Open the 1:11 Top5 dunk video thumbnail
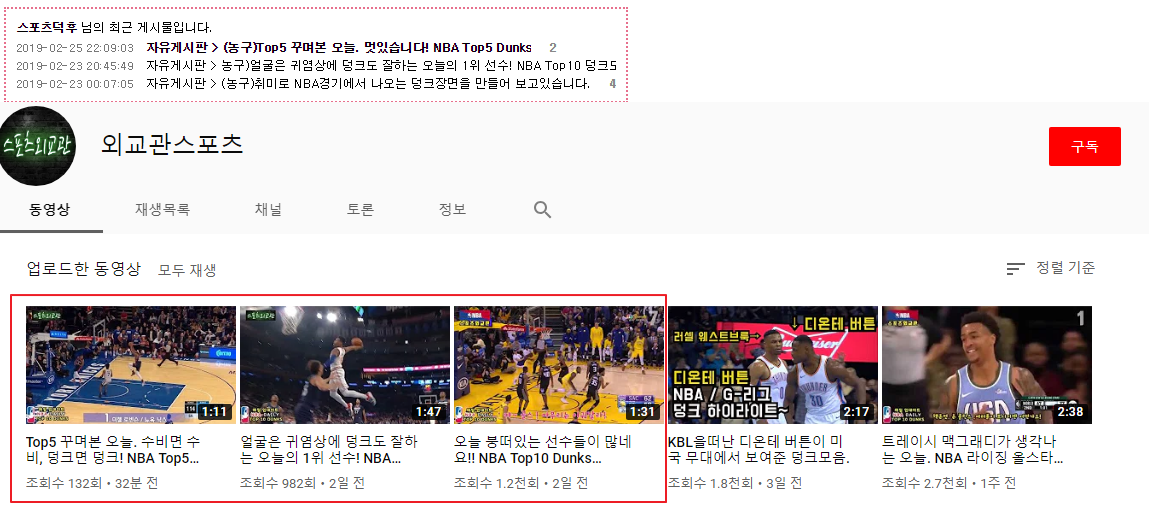The width and height of the screenshot is (1173, 518). tap(131, 365)
